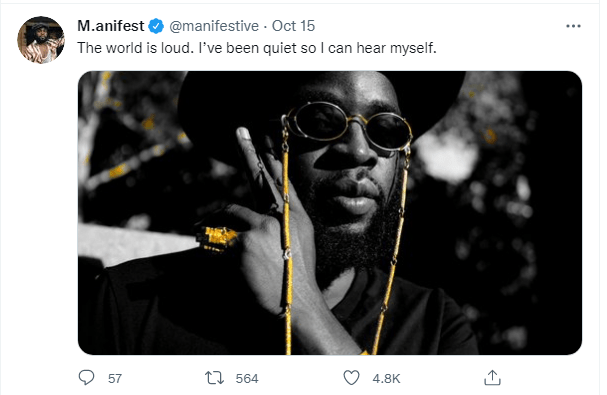The image size is (607, 395).
Task: Open the Oct 15 timestamp link
Action: tap(293, 26)
